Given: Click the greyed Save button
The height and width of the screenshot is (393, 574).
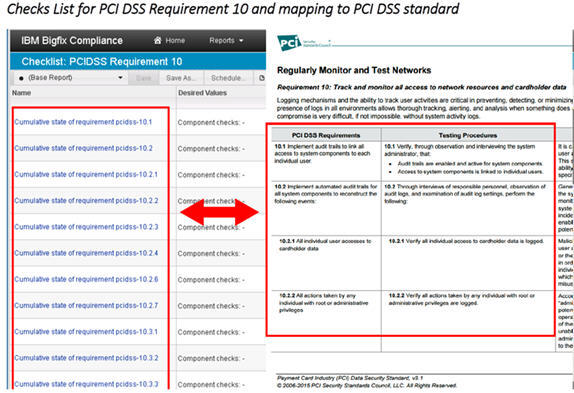Looking at the screenshot, I should pos(144,78).
